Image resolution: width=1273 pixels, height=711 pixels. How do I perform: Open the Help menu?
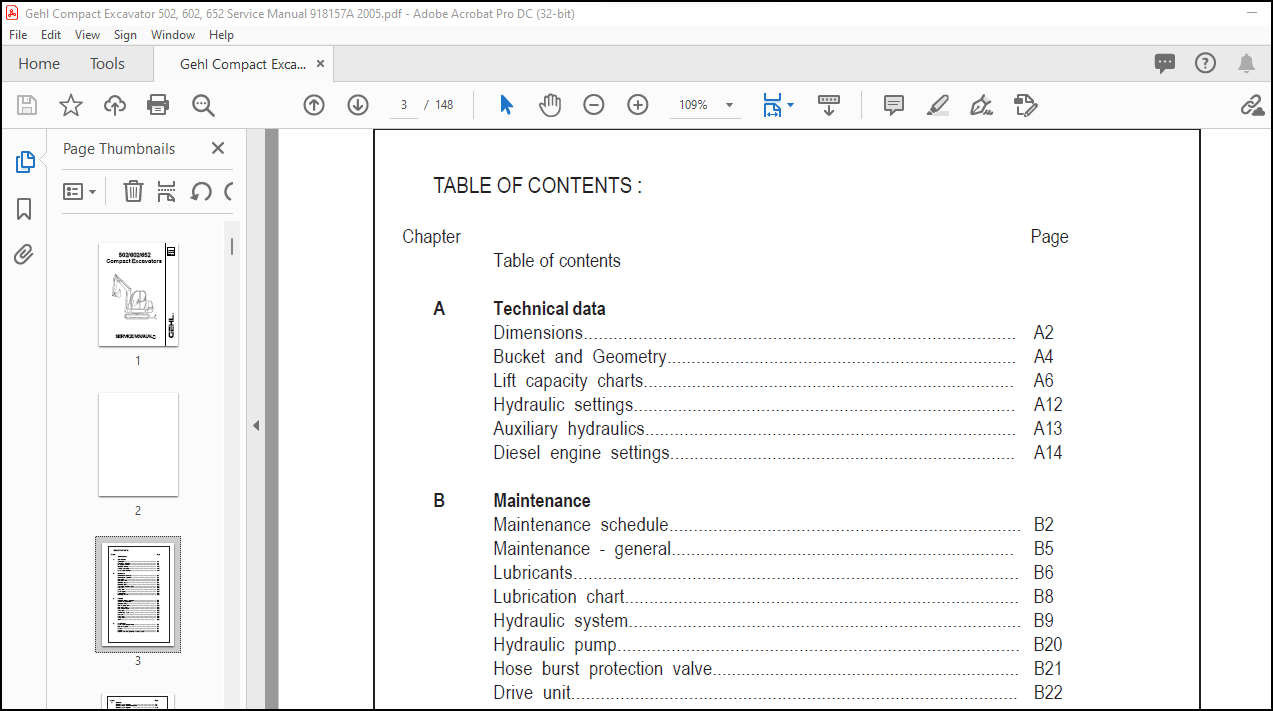(221, 34)
